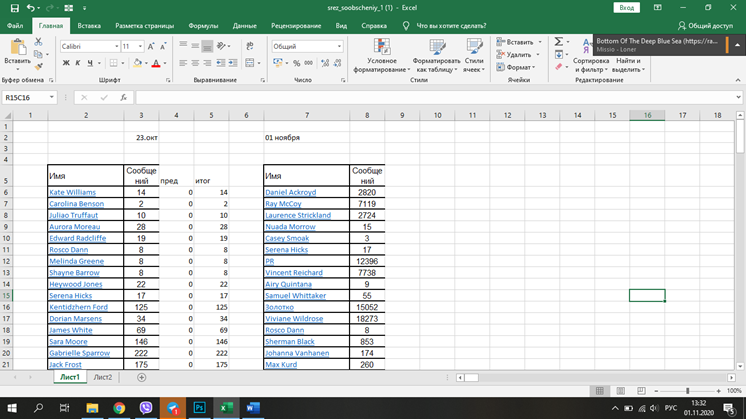Expand the Name Box R15C16 dropdown

(x=51, y=98)
